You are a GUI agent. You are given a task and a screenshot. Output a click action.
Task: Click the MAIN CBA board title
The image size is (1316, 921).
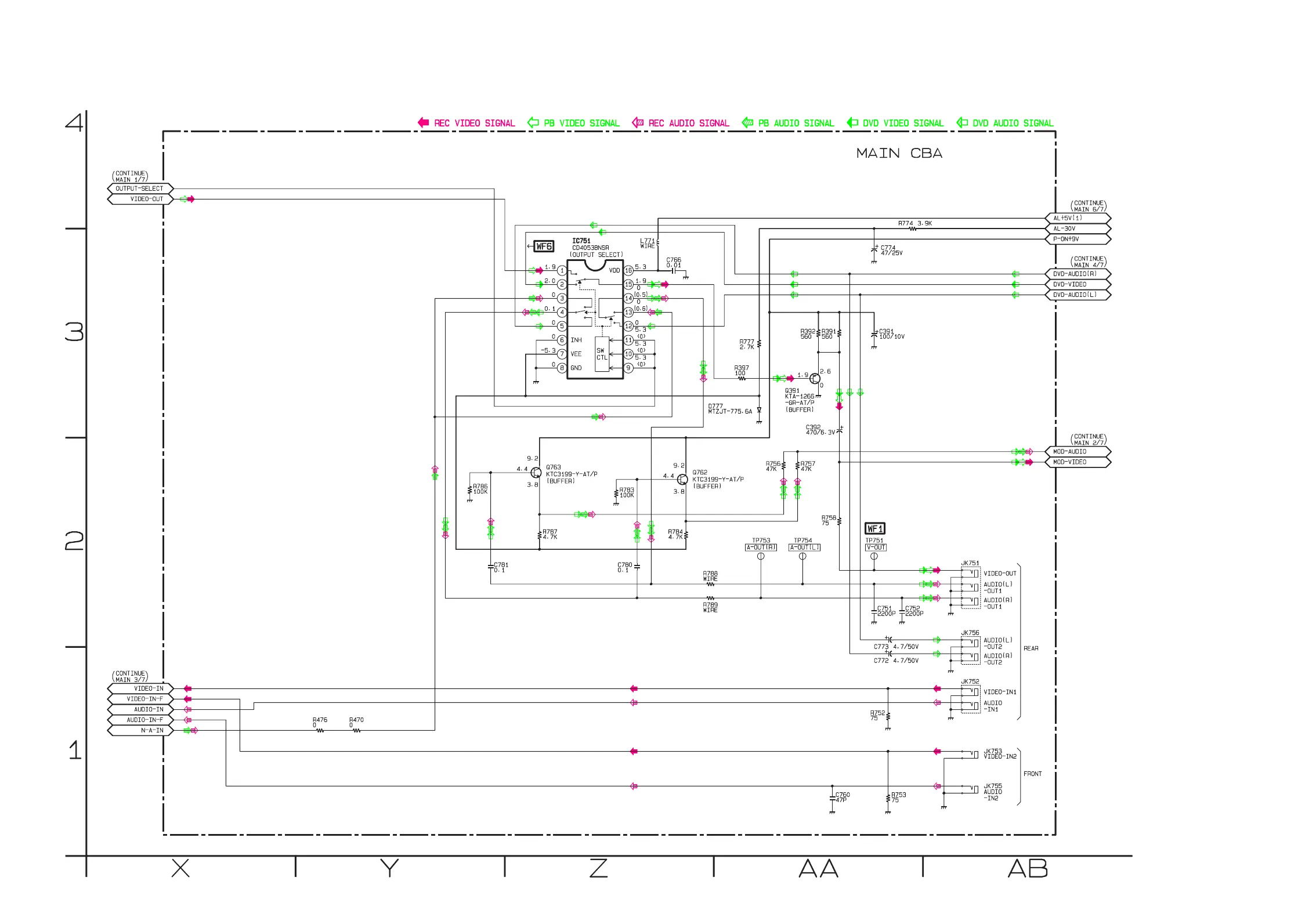(x=899, y=153)
